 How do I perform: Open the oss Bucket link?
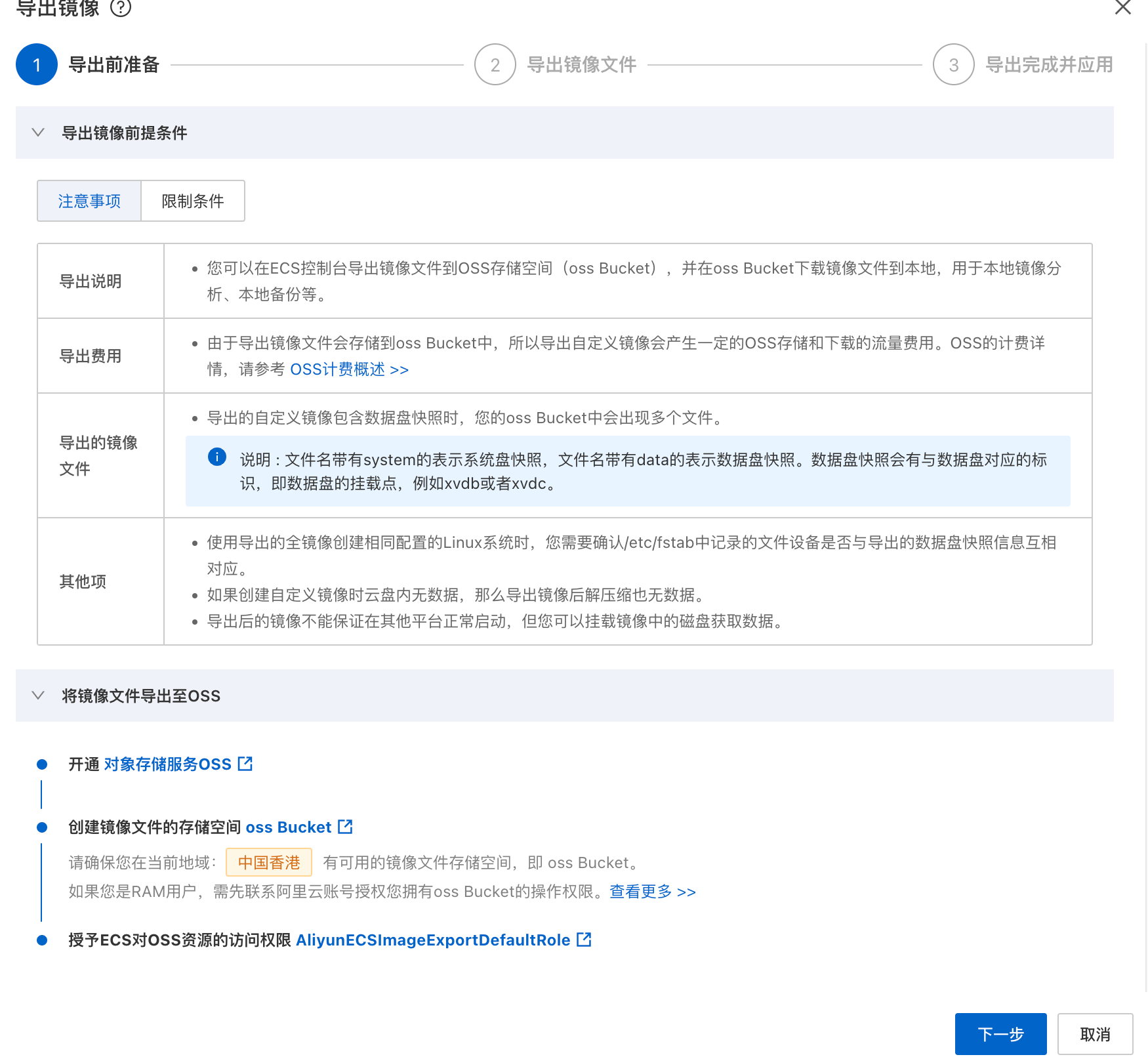(x=289, y=827)
